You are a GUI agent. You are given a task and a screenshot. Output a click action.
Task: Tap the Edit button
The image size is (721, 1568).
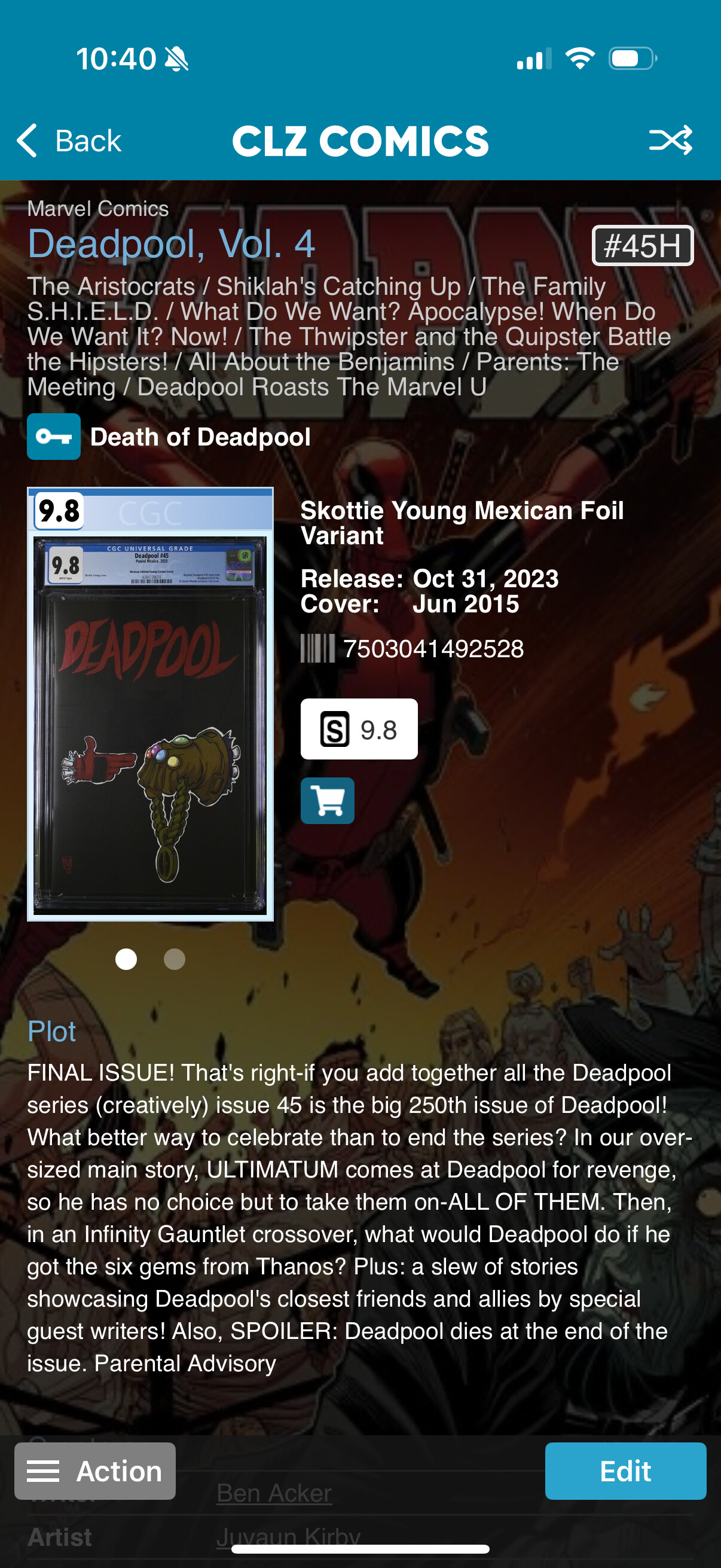point(625,1471)
